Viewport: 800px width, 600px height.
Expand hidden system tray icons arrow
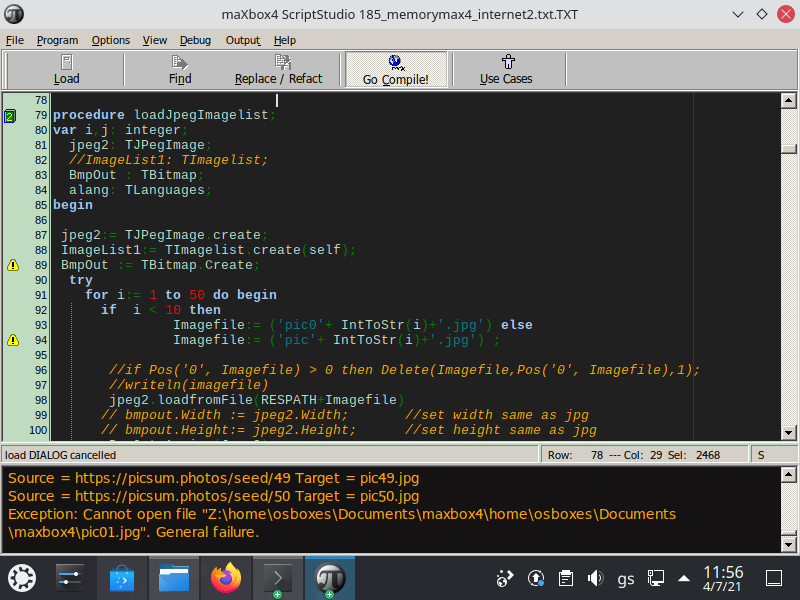[x=684, y=578]
